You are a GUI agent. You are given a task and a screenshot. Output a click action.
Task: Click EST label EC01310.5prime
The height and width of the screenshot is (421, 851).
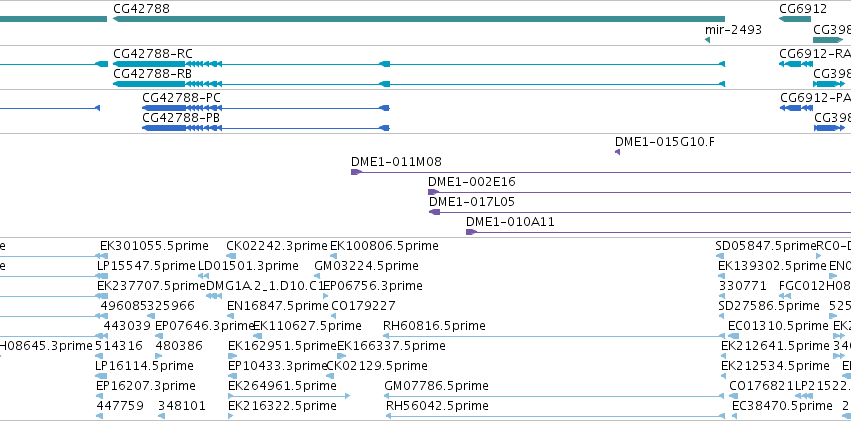(x=778, y=326)
